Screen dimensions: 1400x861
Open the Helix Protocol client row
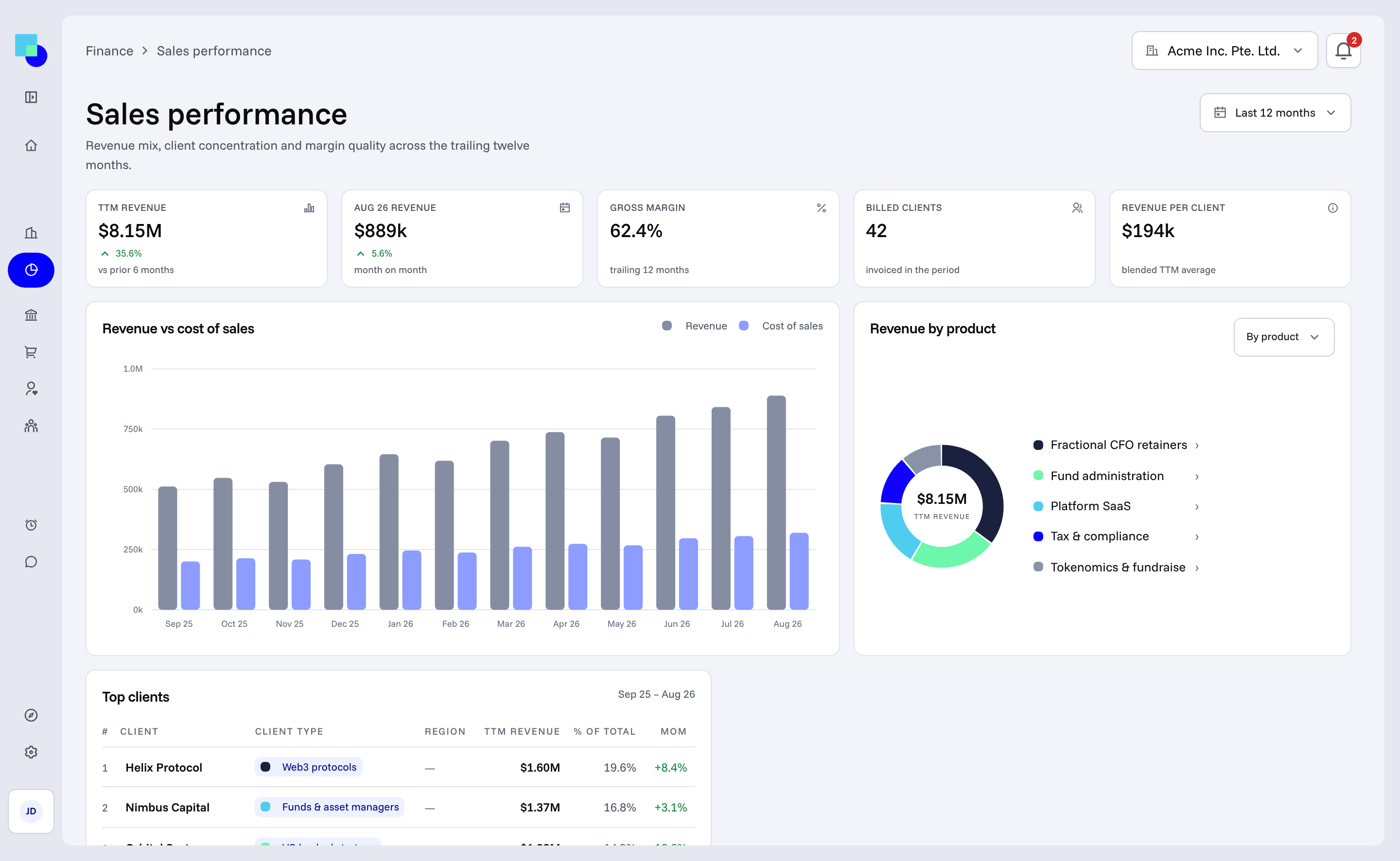coord(398,767)
